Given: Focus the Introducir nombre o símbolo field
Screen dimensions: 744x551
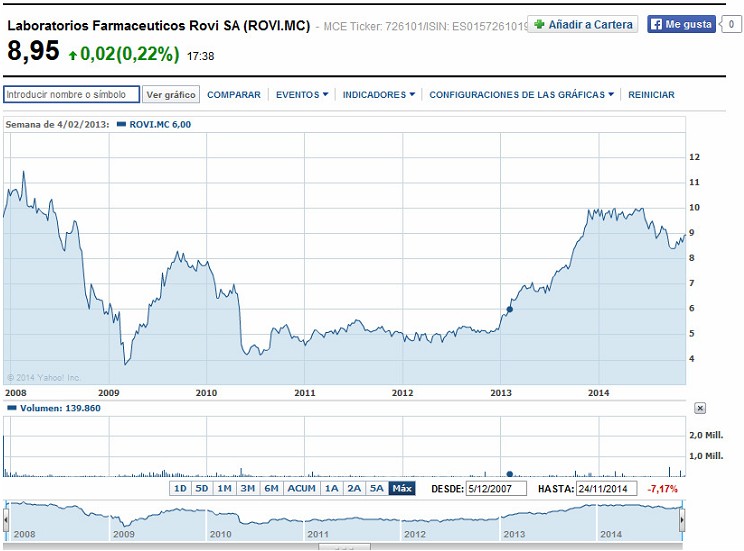Looking at the screenshot, I should coord(72,94).
